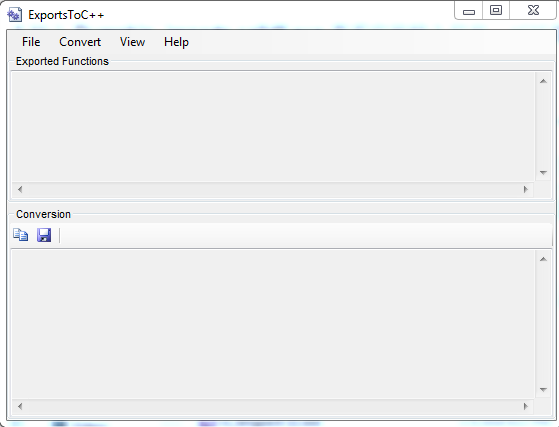Click up arrow of Conversion pane scrollbar
The height and width of the screenshot is (427, 559).
(543, 259)
